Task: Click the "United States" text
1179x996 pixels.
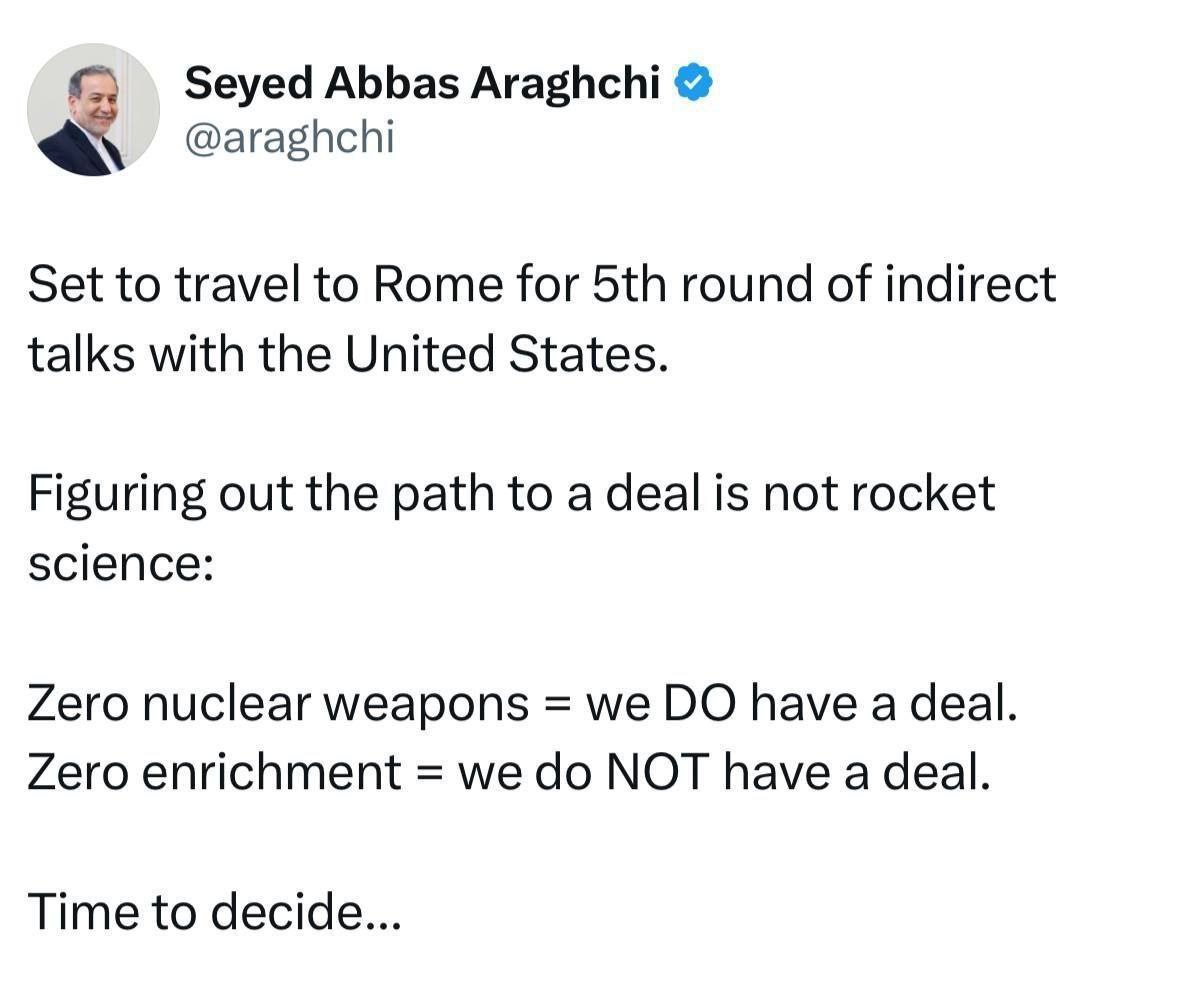Action: coord(503,354)
